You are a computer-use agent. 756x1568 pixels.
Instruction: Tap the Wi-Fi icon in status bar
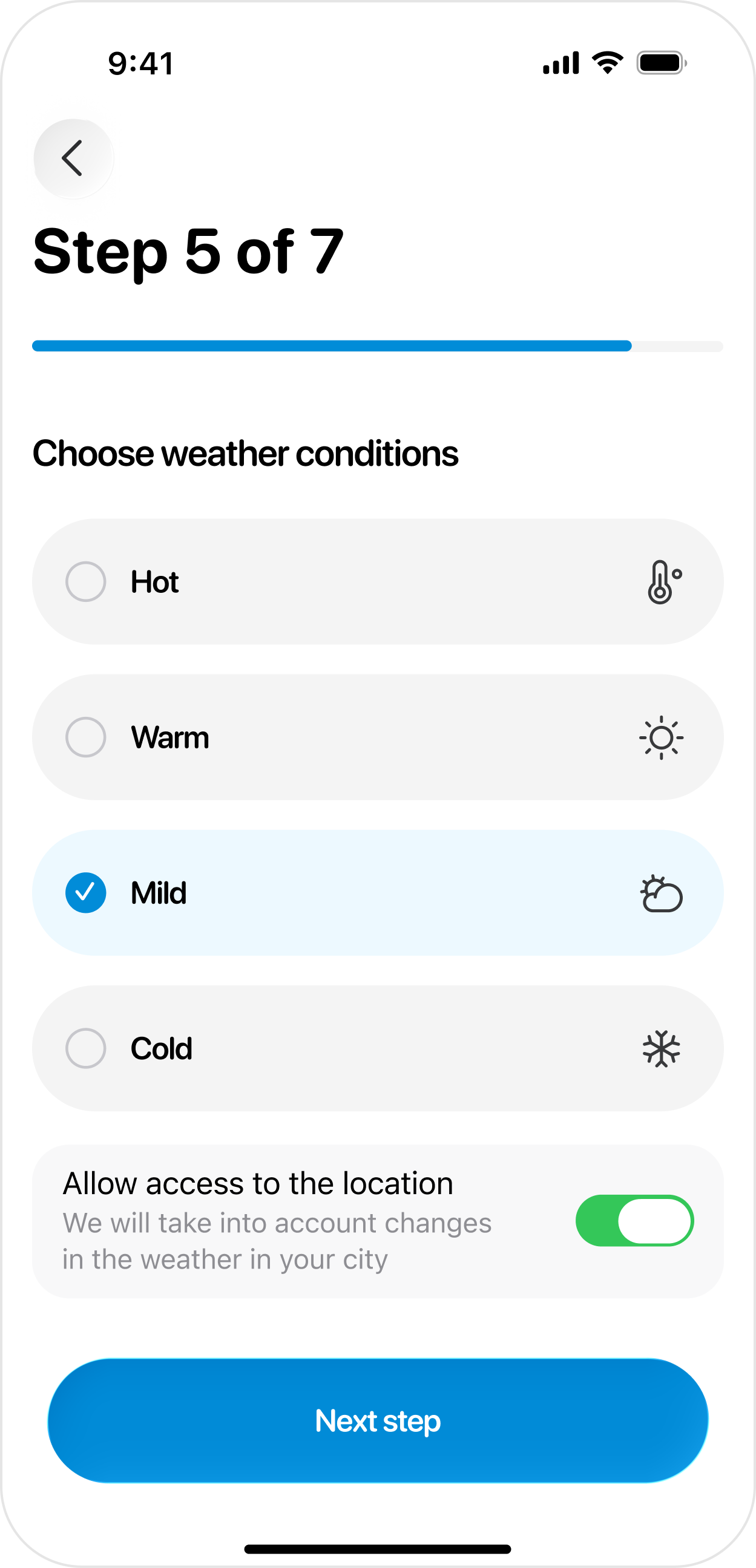(607, 63)
